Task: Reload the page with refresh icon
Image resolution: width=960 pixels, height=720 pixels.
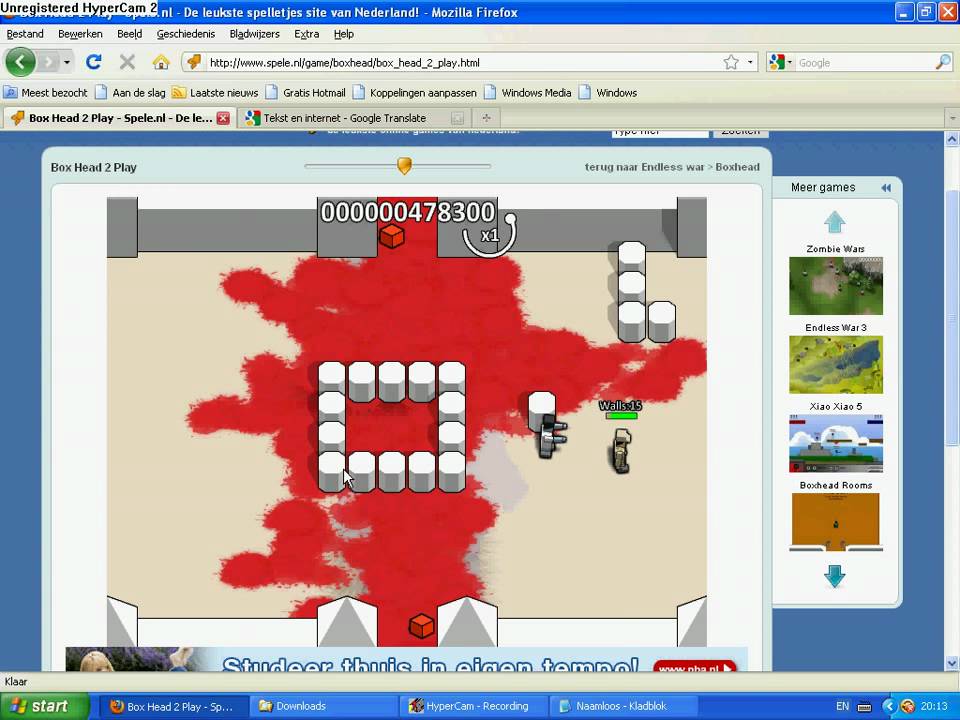Action: click(94, 62)
